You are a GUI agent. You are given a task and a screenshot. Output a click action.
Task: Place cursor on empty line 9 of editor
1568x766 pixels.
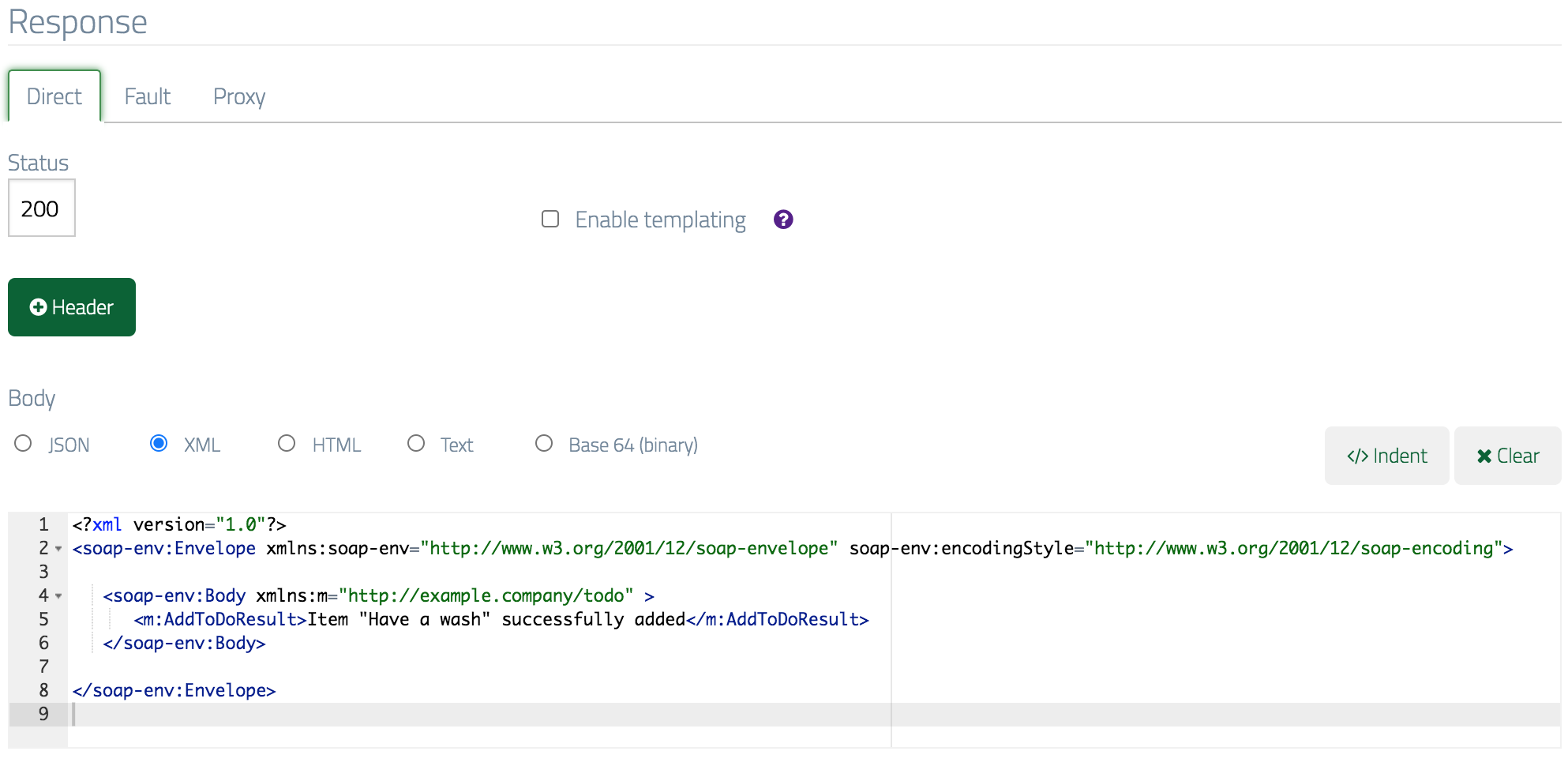(x=813, y=714)
